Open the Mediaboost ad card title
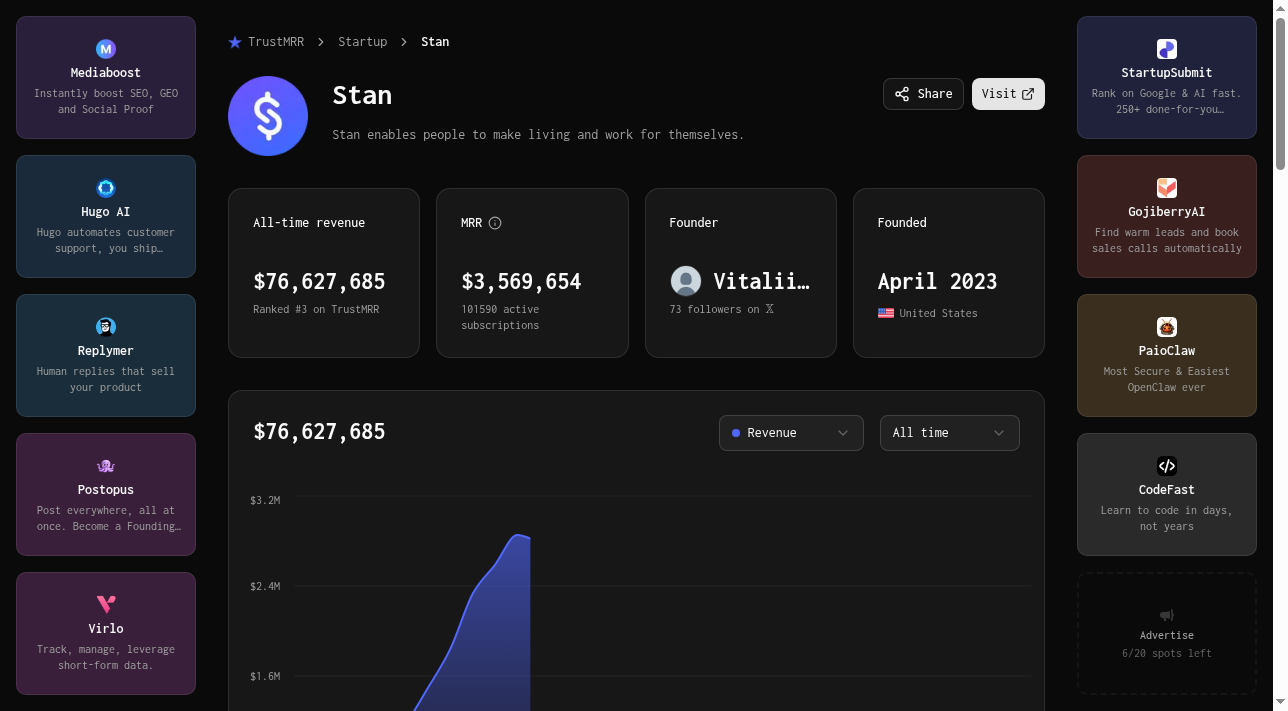The width and height of the screenshot is (1288, 711). (106, 73)
